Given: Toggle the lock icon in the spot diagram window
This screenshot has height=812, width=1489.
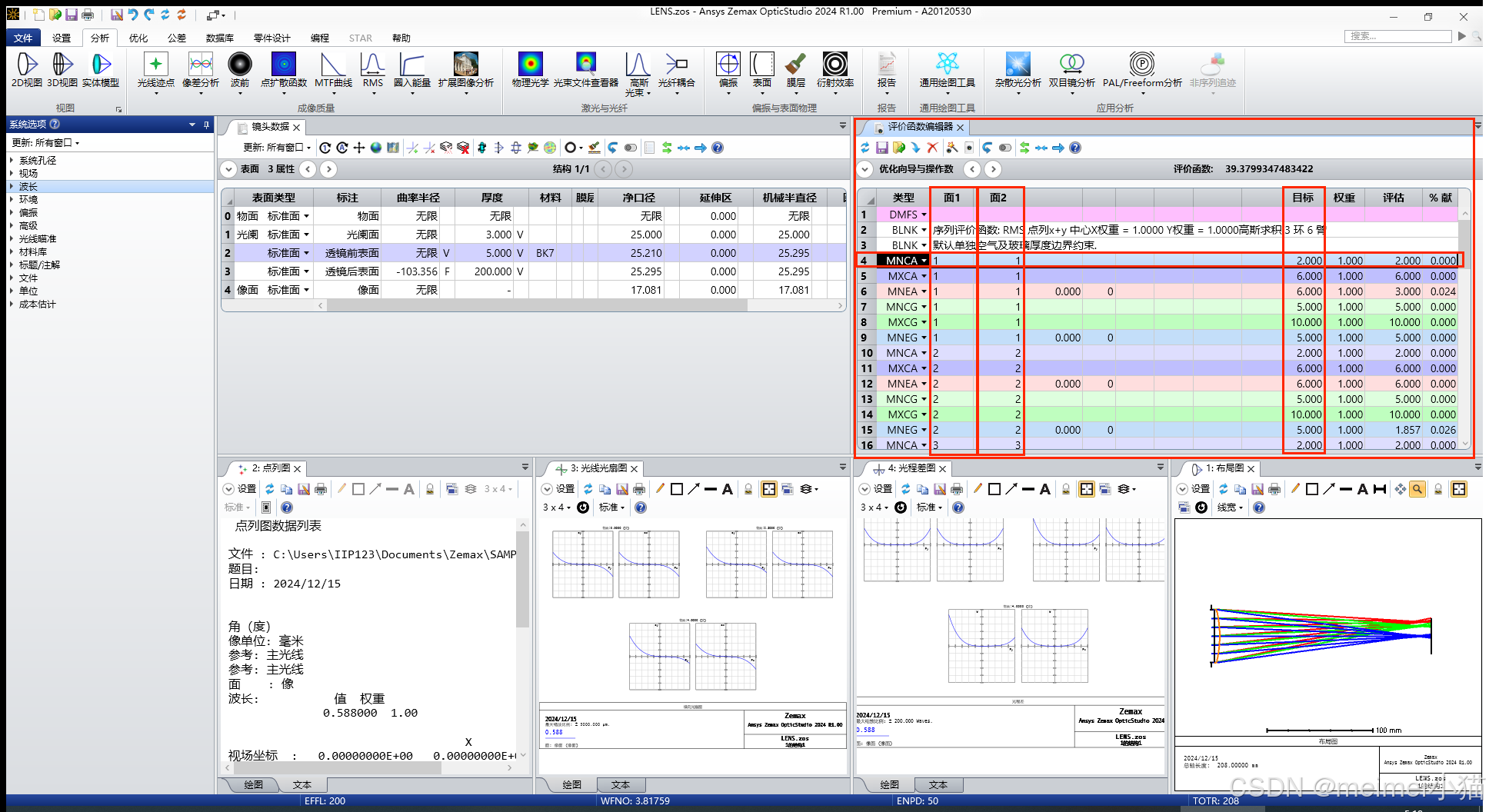Looking at the screenshot, I should click(x=430, y=489).
